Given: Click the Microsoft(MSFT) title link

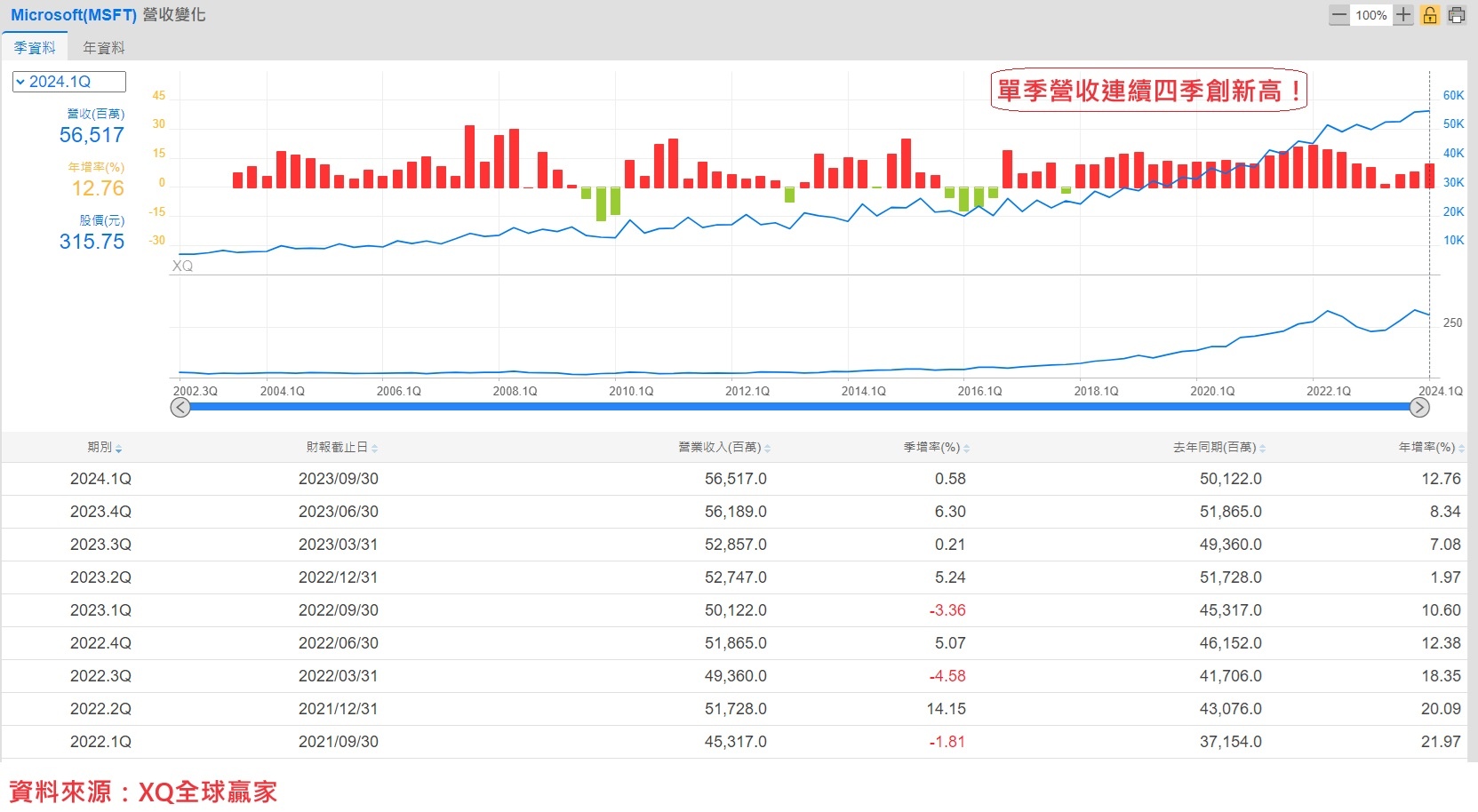Looking at the screenshot, I should point(74,15).
